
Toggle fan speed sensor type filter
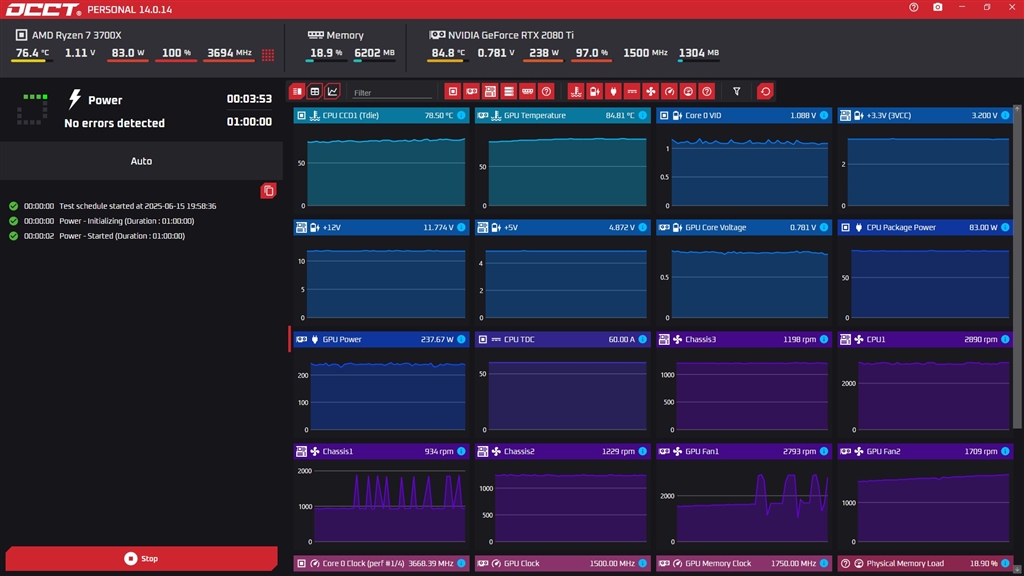pos(650,91)
